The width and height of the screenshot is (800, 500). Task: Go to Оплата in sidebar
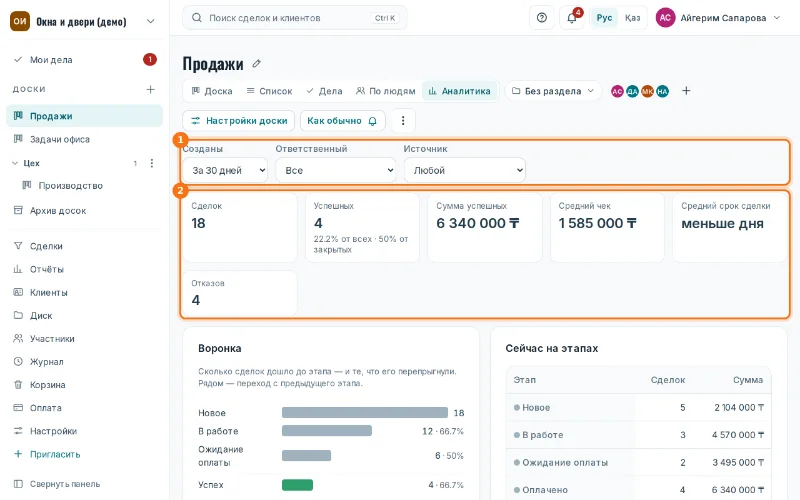pos(84,408)
